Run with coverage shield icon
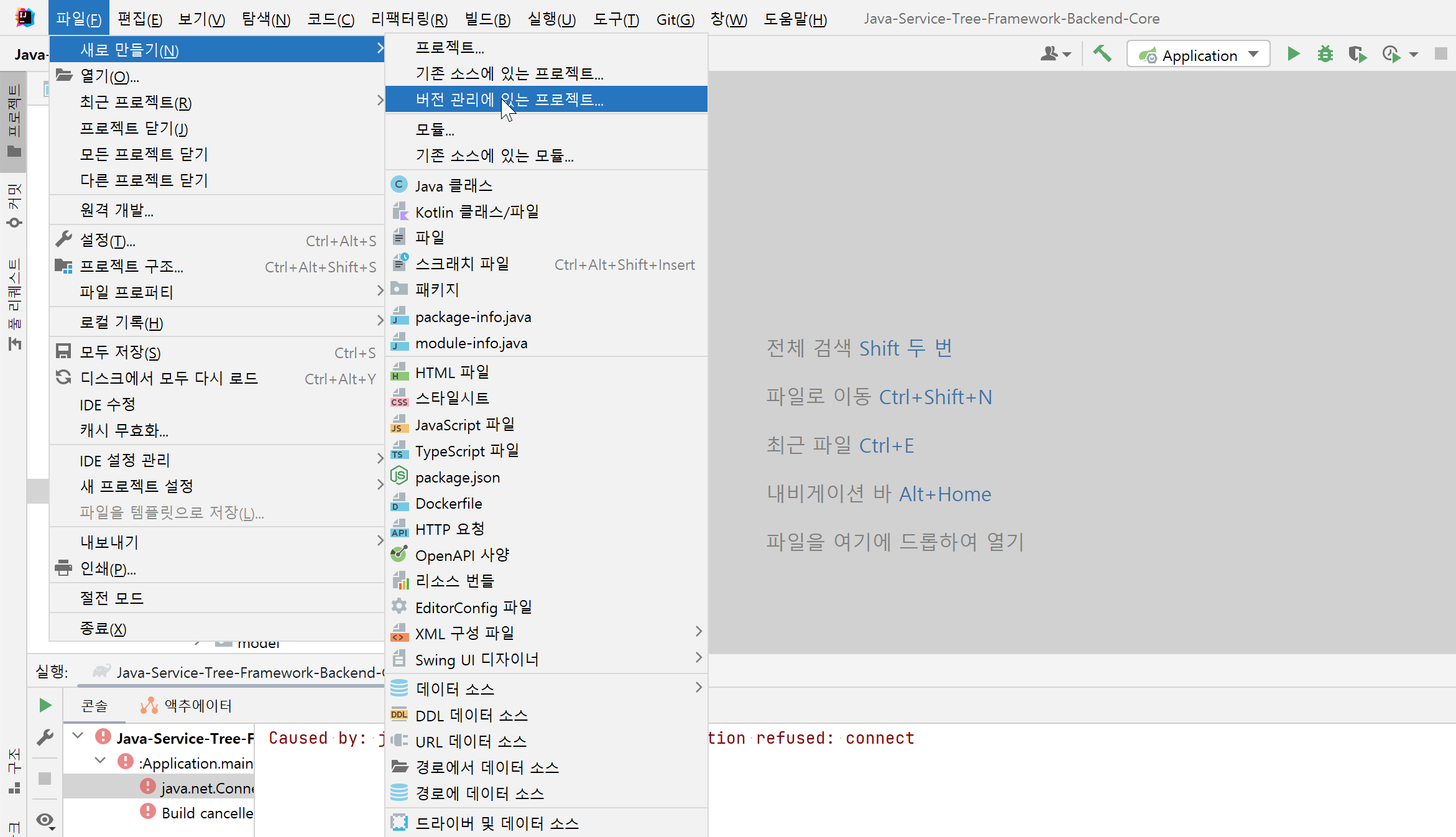1456x837 pixels. 1358,55
